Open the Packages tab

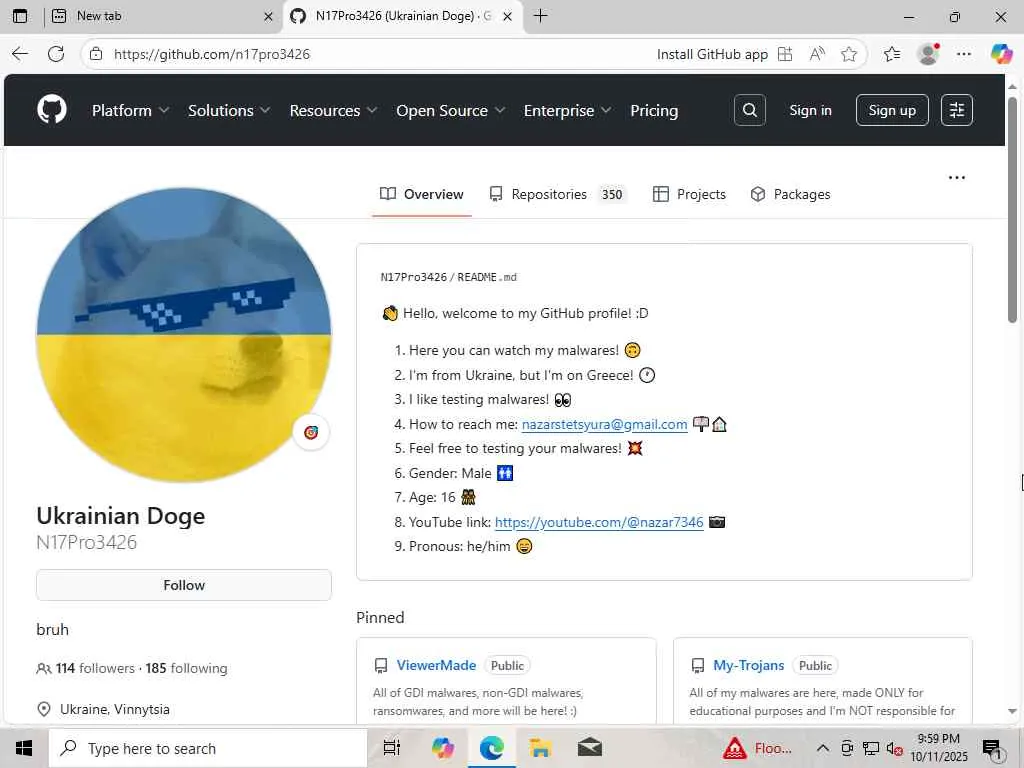[x=790, y=194]
